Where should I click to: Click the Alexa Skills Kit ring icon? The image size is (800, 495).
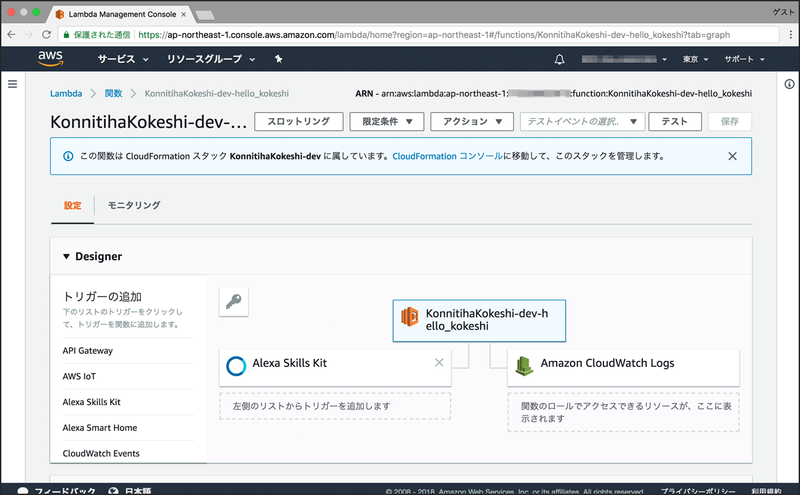(236, 366)
